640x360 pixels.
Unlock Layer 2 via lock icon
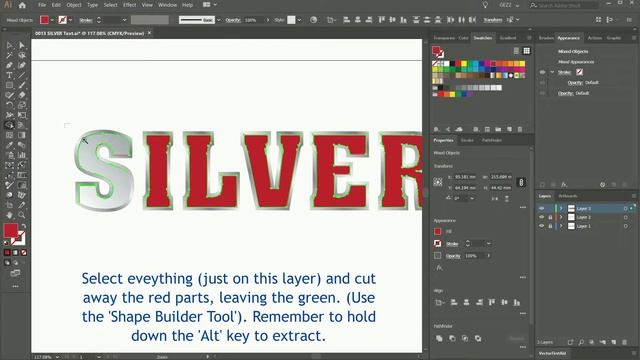click(x=550, y=217)
